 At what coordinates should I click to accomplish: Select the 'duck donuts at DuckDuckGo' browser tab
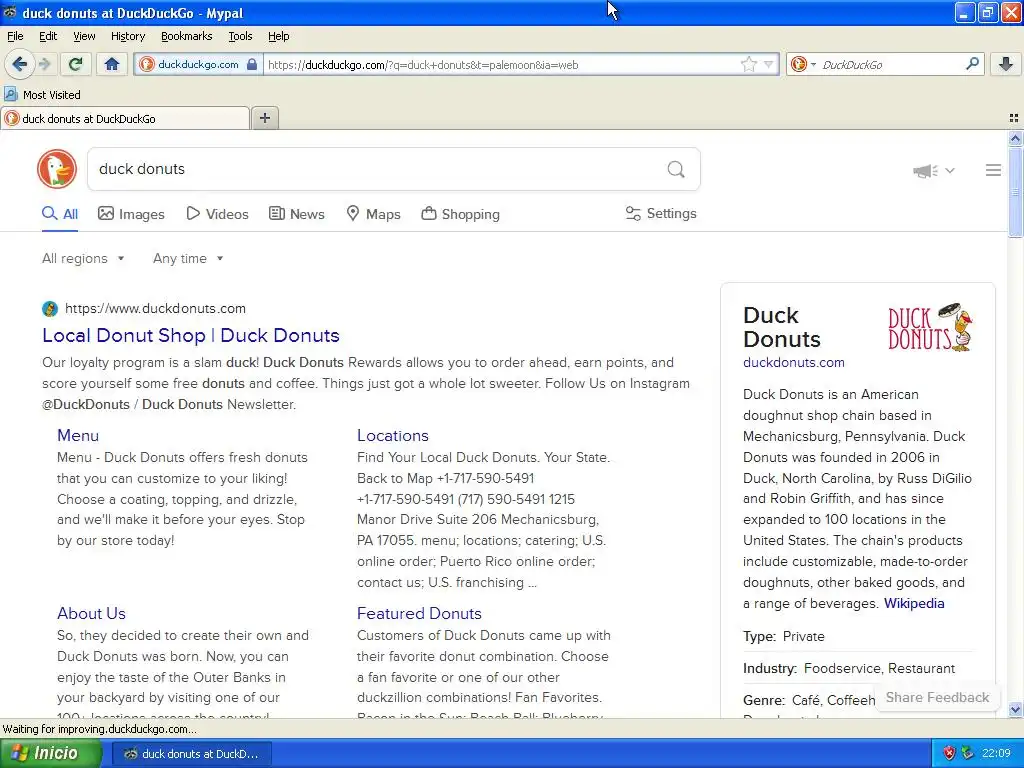(x=125, y=119)
